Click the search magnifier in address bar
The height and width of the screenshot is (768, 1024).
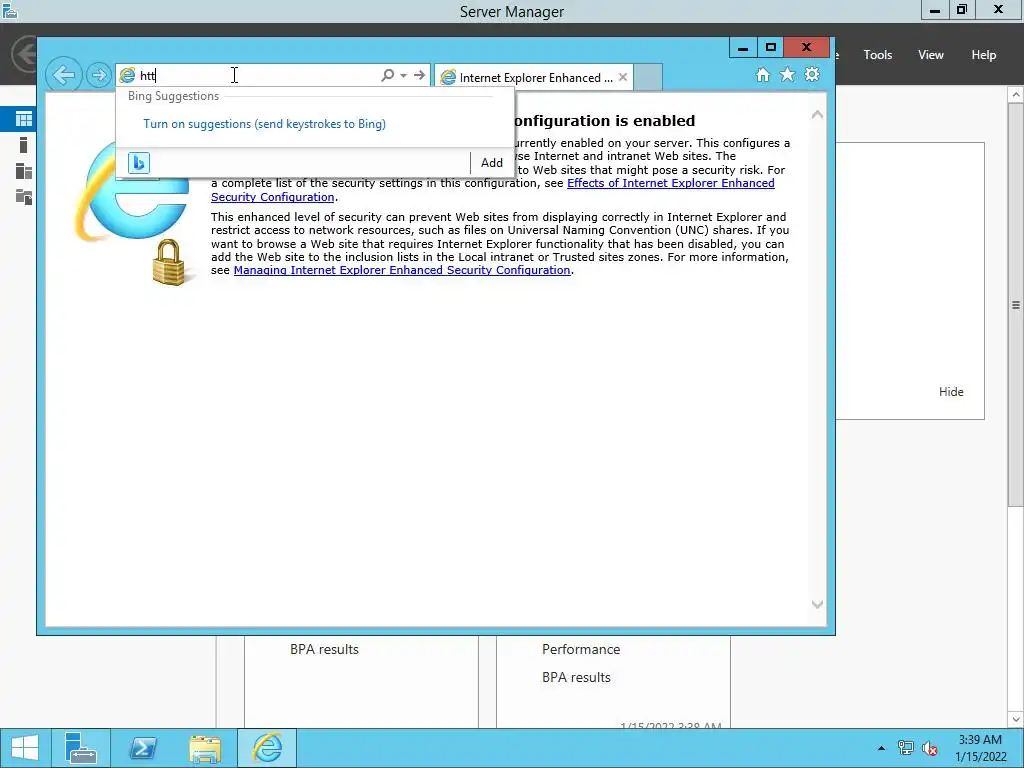pyautogui.click(x=387, y=75)
